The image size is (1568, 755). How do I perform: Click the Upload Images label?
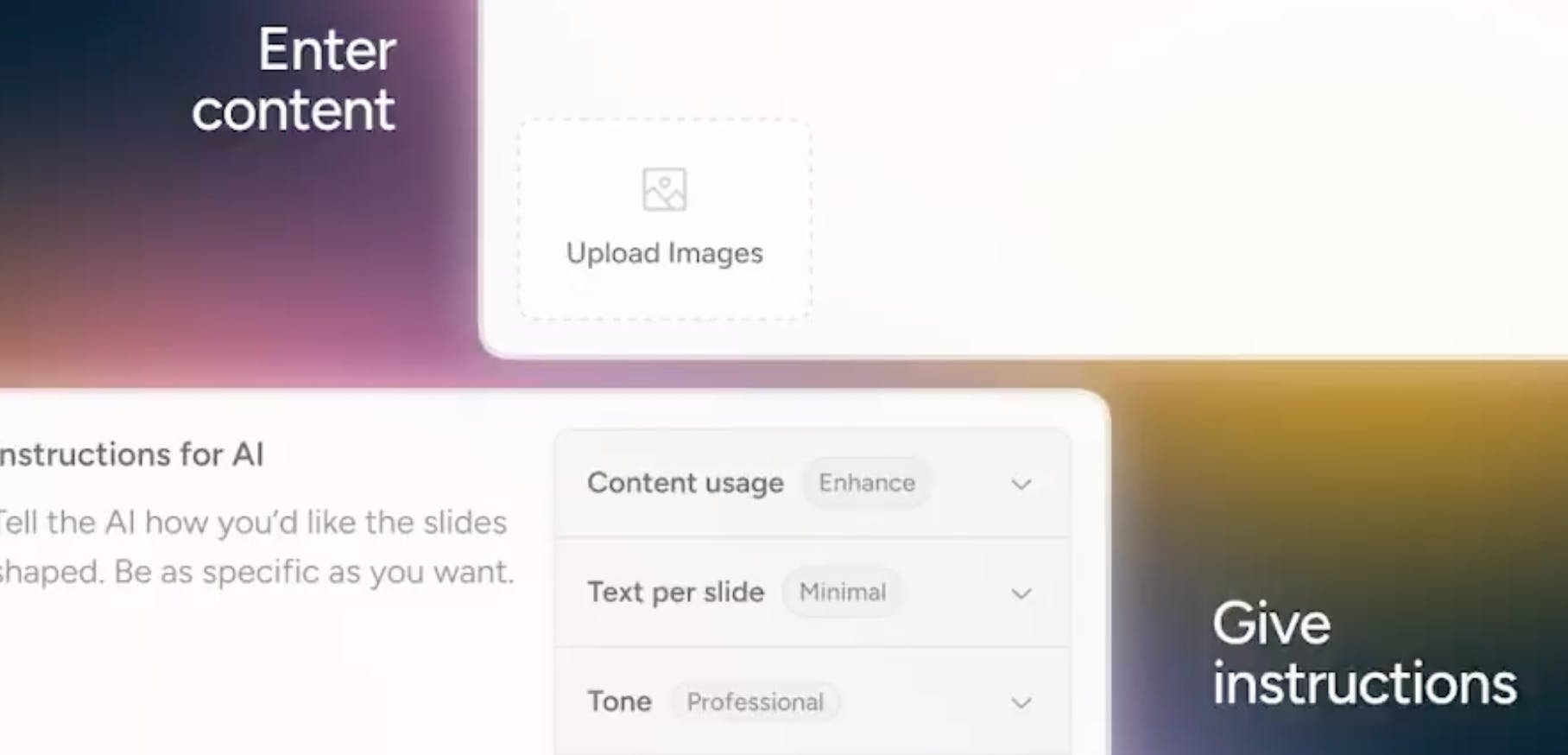(665, 253)
